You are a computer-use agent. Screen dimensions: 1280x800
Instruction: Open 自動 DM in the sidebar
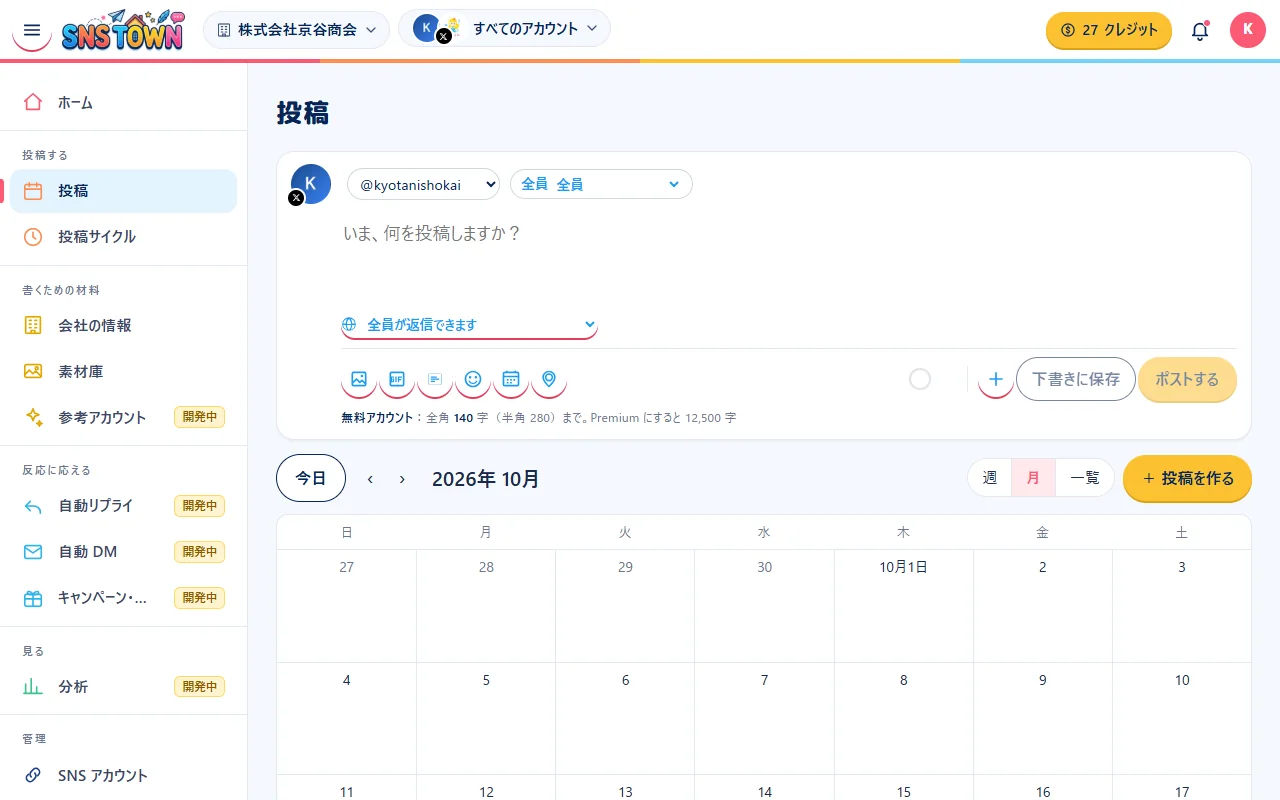(124, 552)
